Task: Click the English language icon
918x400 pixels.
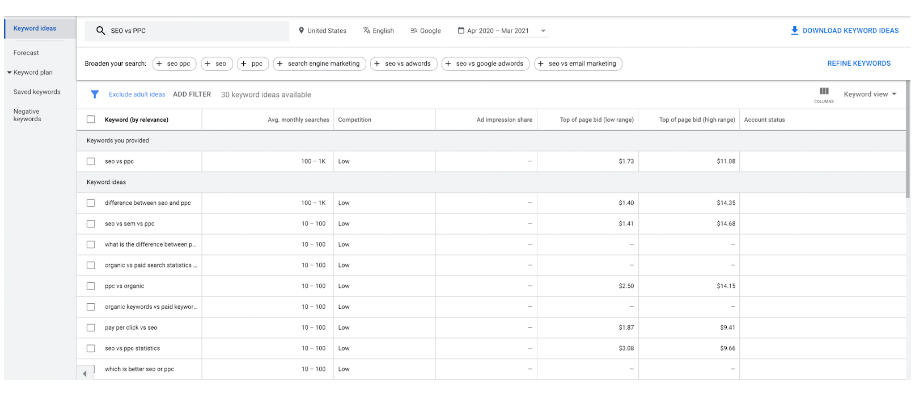Action: coord(367,31)
